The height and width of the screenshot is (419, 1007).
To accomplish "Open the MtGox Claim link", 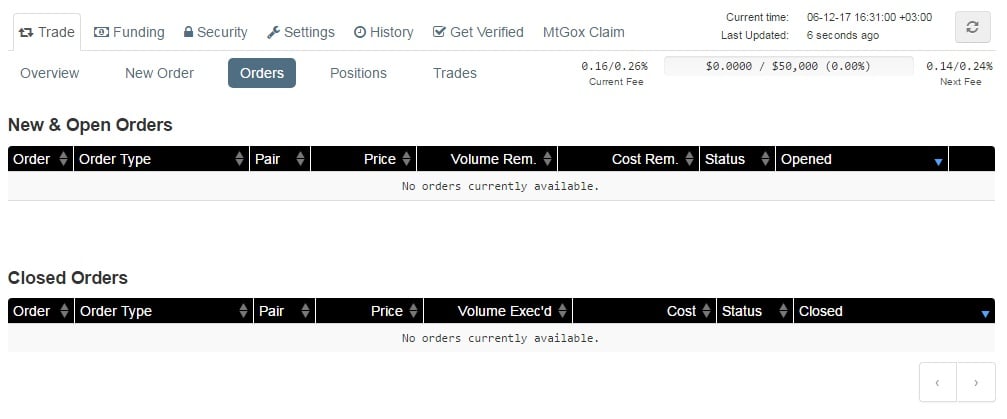I will tap(583, 32).
